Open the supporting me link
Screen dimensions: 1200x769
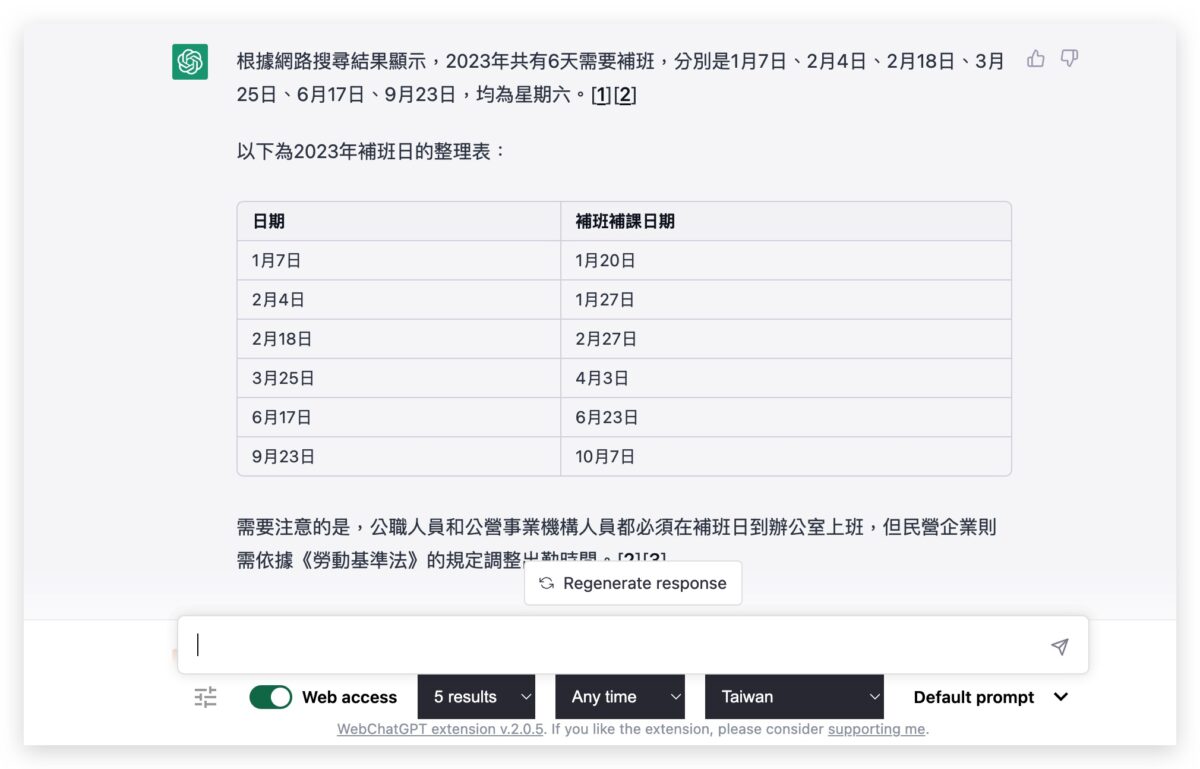coord(876,729)
